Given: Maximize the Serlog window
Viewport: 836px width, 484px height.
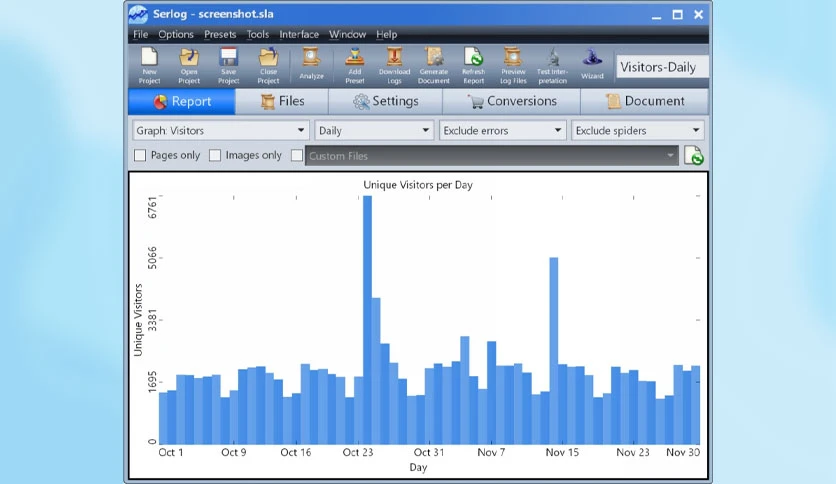Looking at the screenshot, I should tap(677, 15).
